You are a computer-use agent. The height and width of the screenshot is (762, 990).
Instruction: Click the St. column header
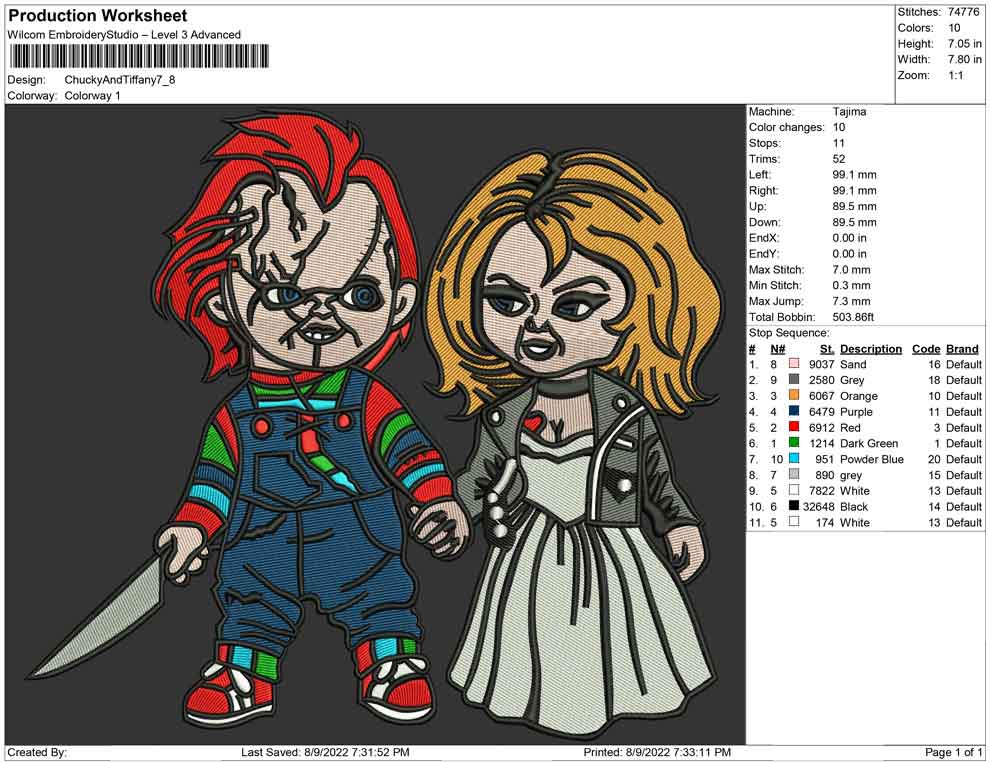pyautogui.click(x=827, y=349)
